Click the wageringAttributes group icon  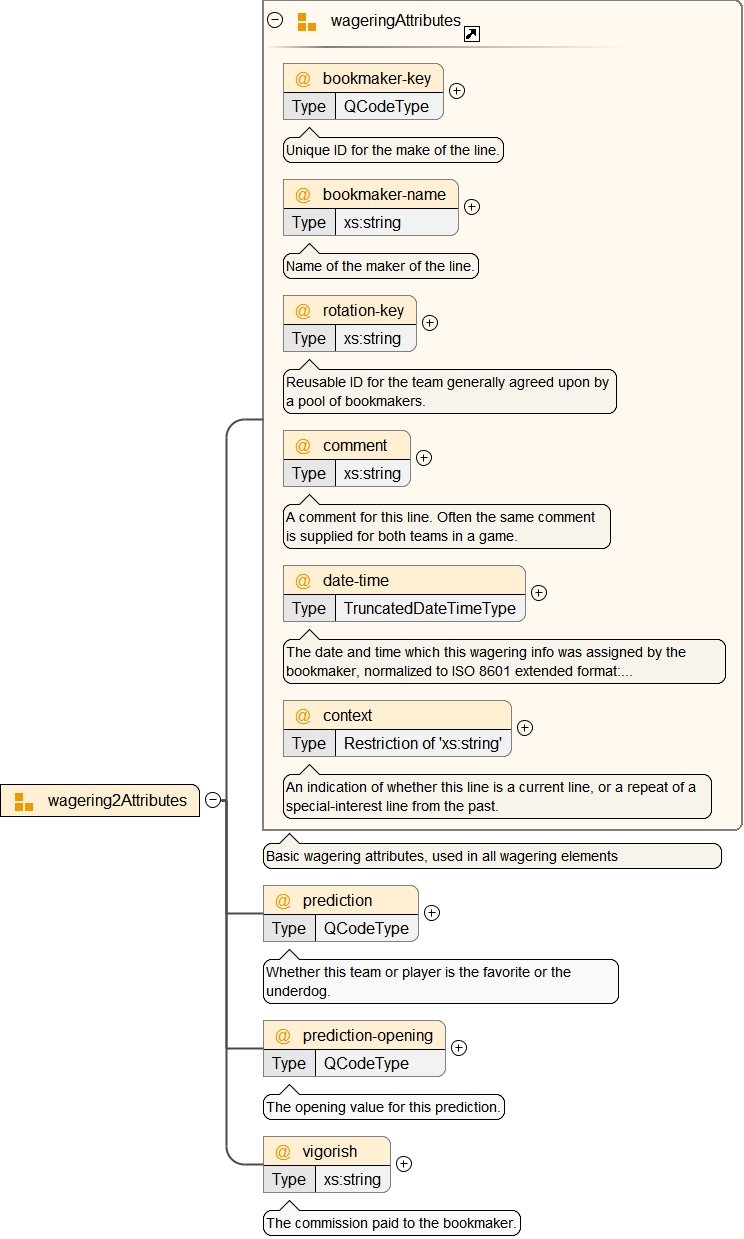pyautogui.click(x=307, y=22)
